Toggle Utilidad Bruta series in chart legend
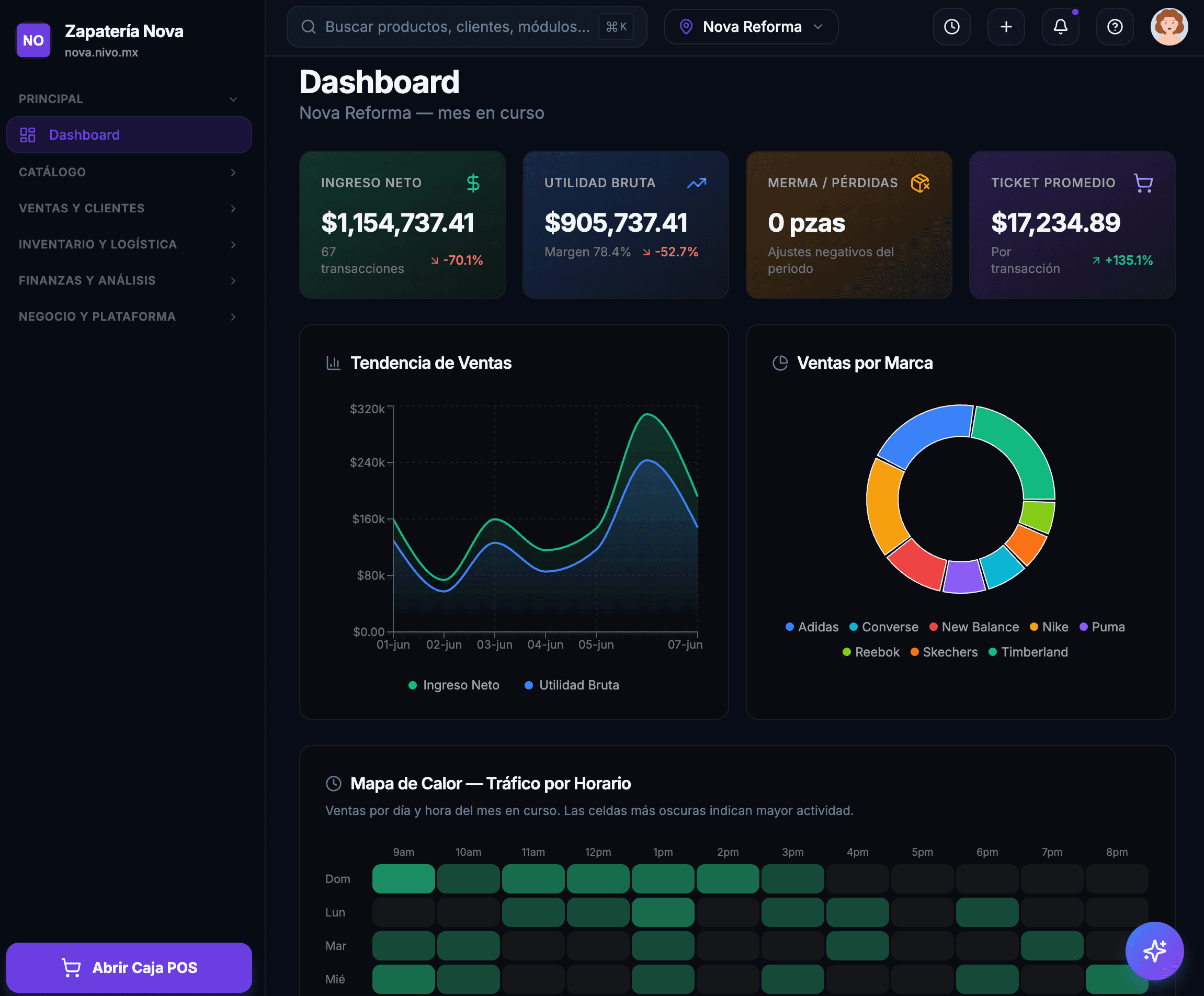 click(572, 685)
